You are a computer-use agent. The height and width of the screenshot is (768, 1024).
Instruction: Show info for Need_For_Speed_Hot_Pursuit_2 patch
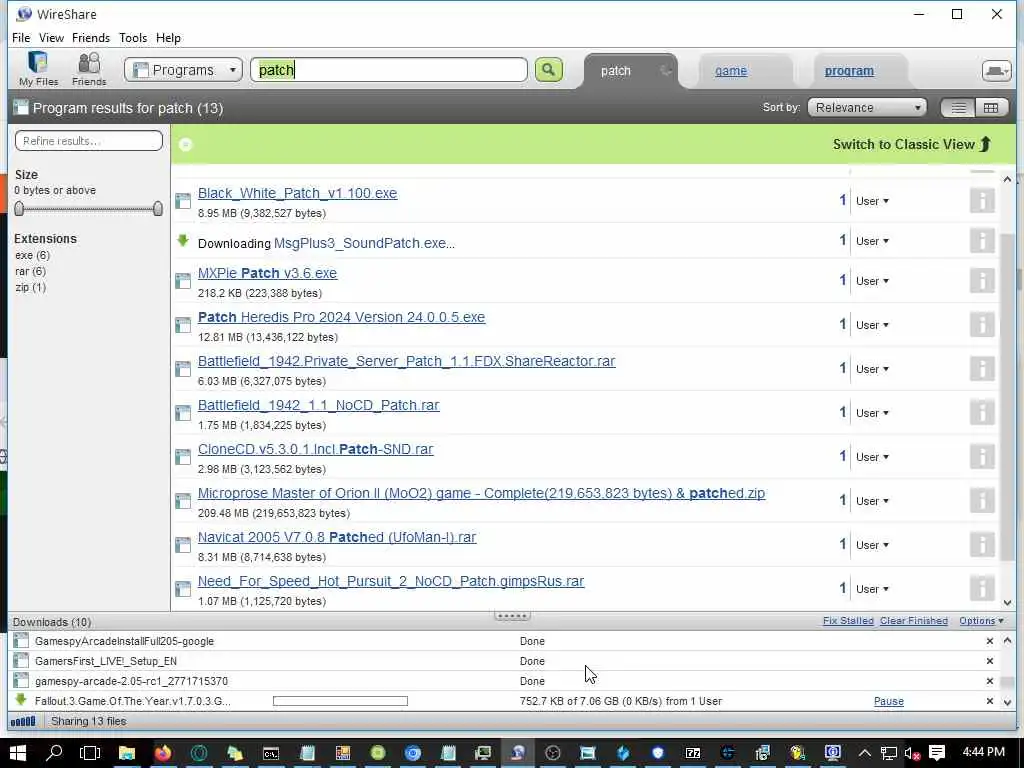(x=982, y=588)
